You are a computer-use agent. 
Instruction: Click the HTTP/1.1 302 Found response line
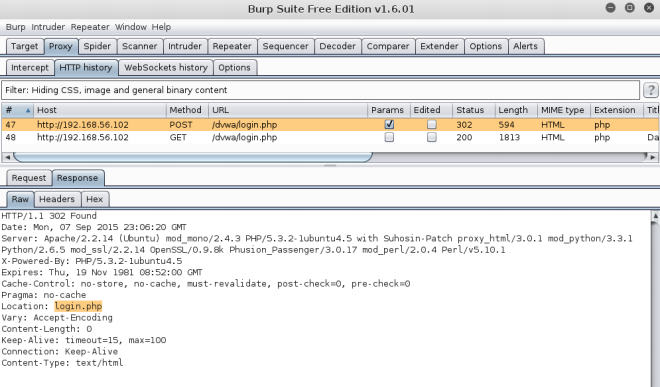pos(49,216)
